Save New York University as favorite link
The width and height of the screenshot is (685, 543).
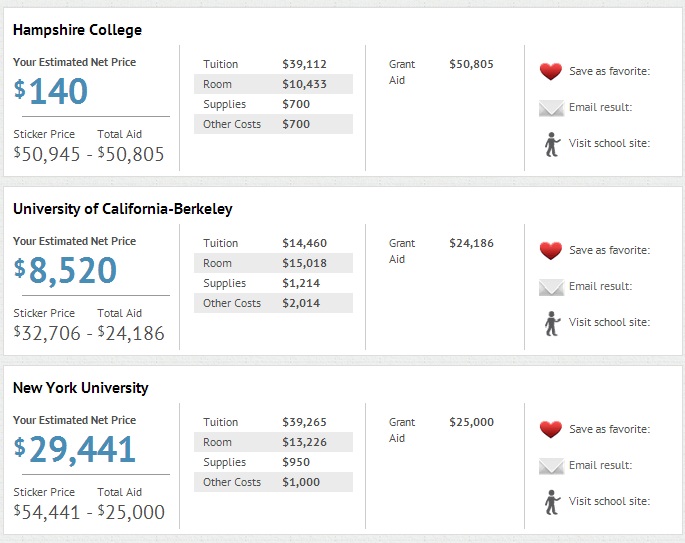(609, 429)
